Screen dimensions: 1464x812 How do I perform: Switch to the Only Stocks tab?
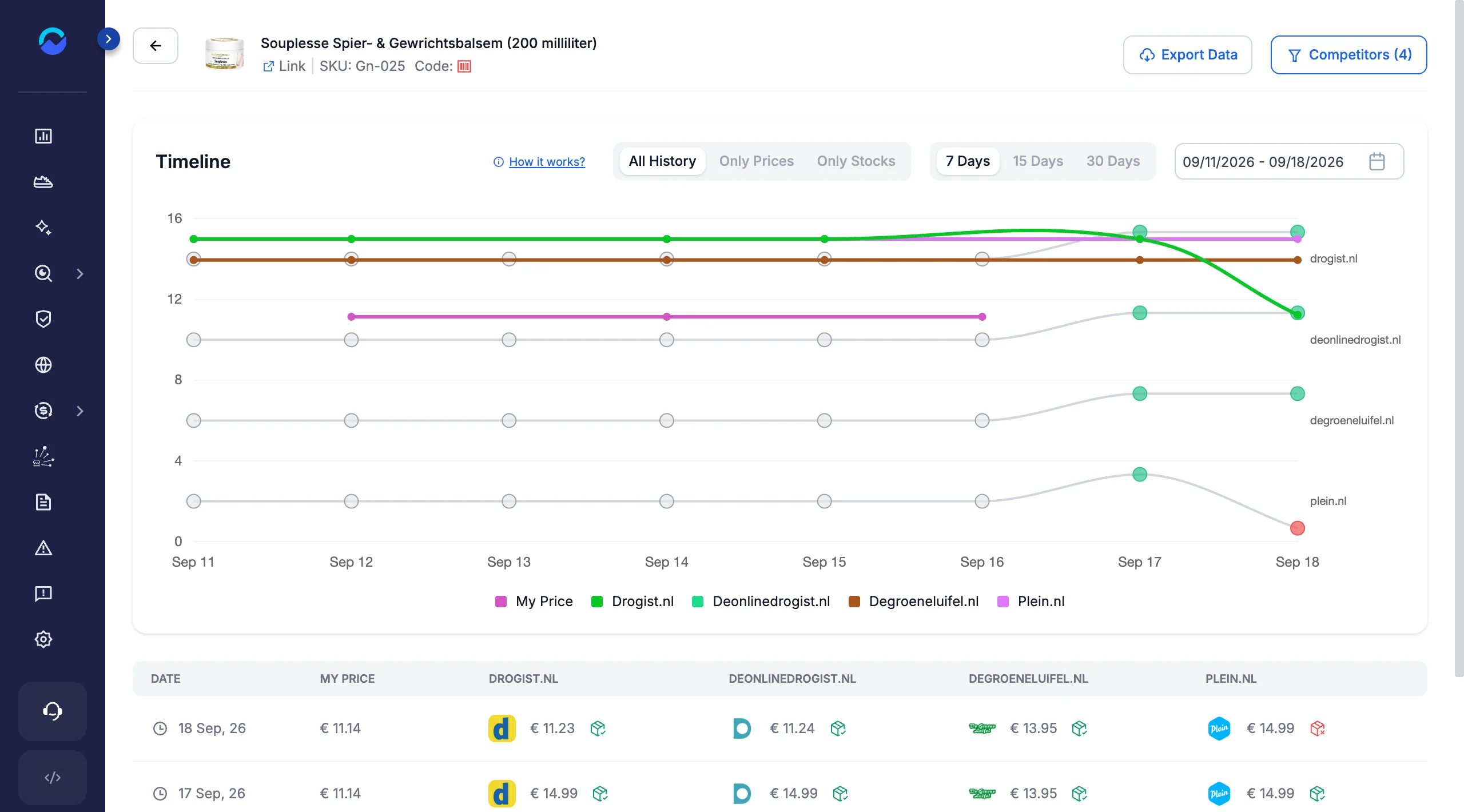click(856, 161)
